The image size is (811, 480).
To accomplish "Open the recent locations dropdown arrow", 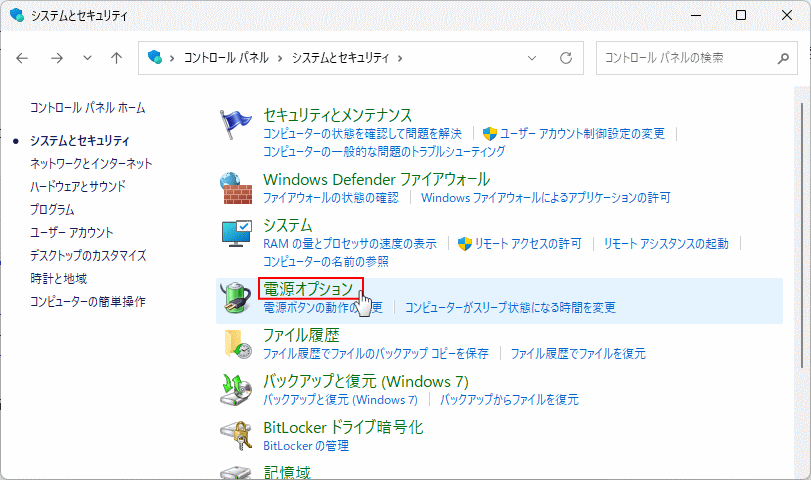I will point(87,58).
